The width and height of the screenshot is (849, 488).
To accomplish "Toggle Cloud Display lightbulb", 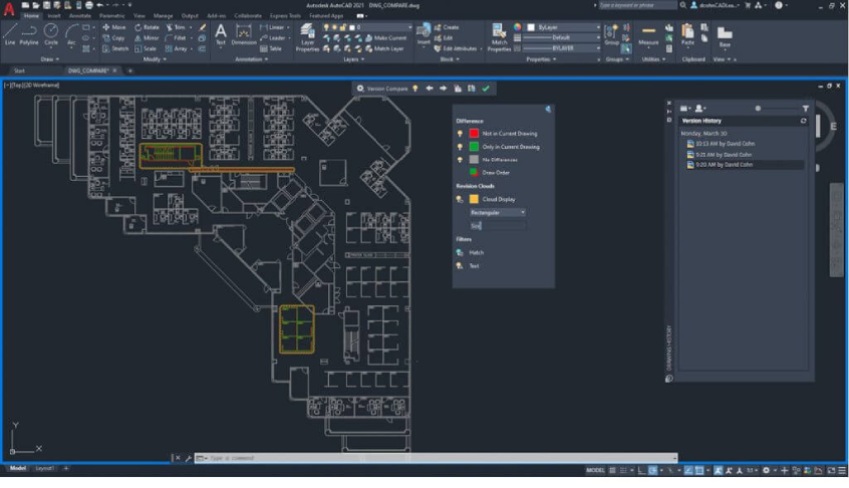I will tap(460, 199).
